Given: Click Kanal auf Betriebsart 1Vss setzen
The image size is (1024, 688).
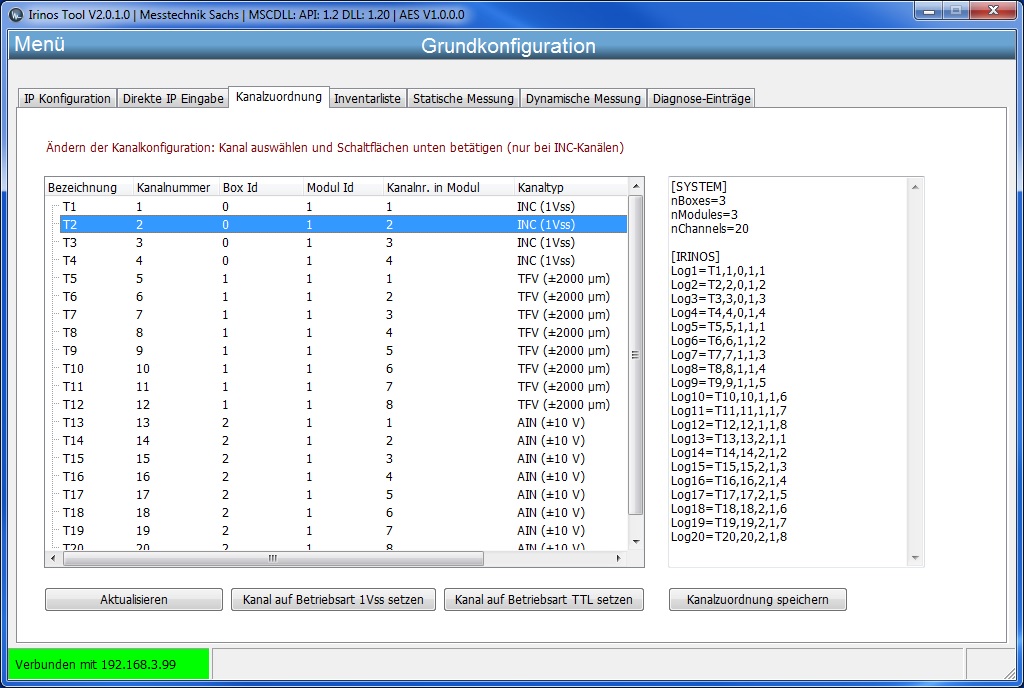Looking at the screenshot, I should coord(333,599).
